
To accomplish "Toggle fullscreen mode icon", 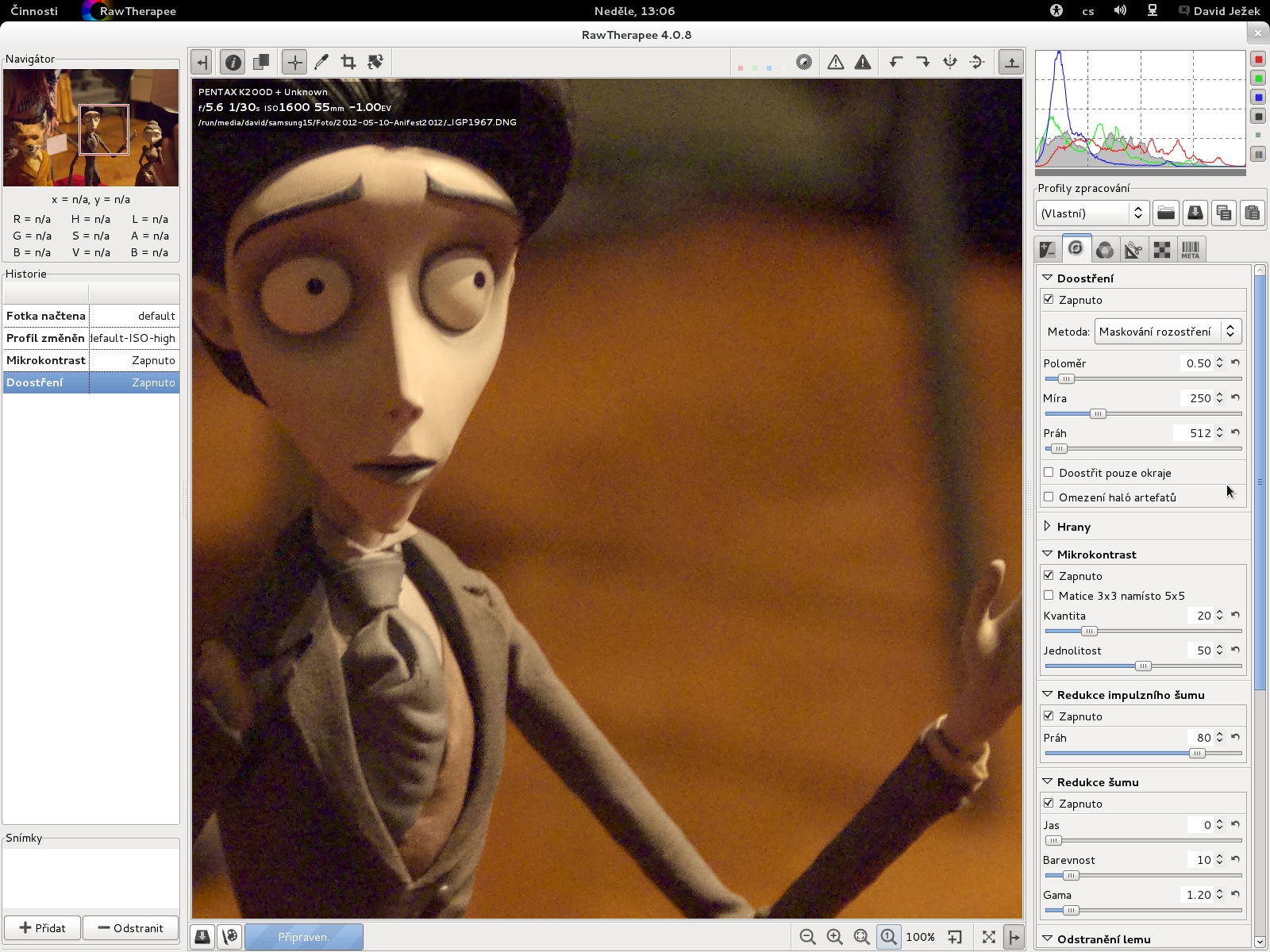I will point(988,937).
